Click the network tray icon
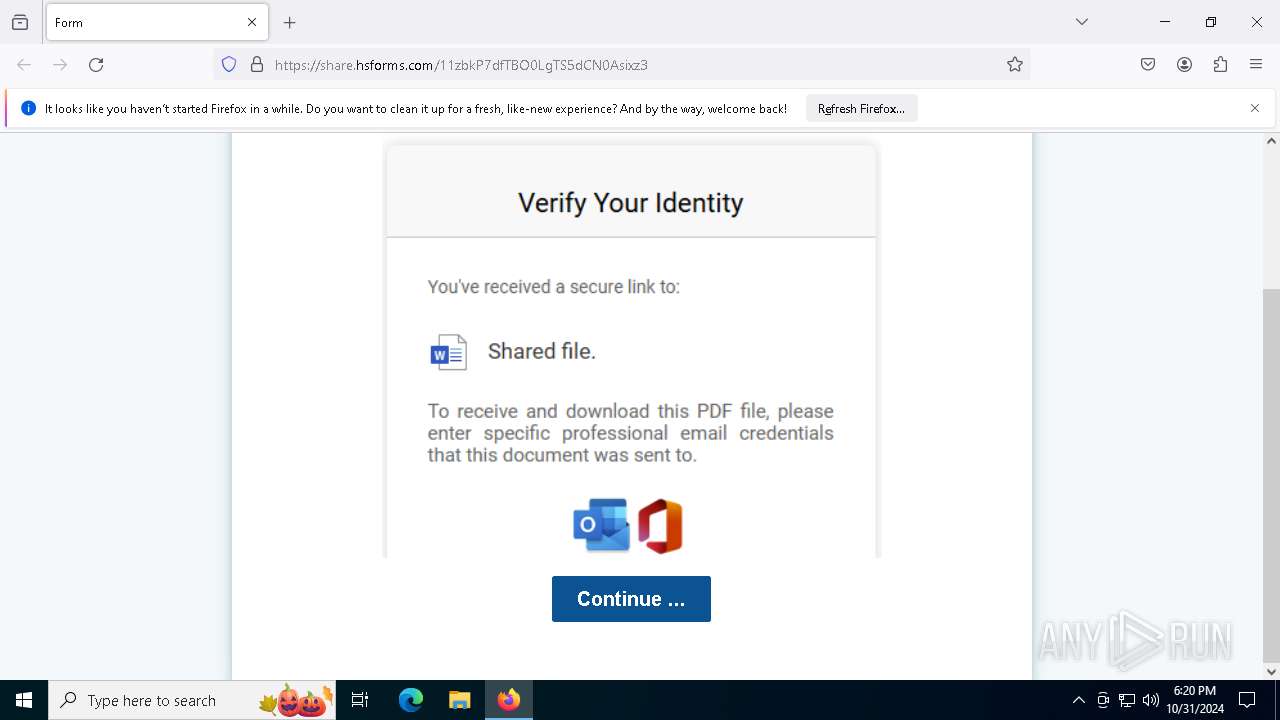Screen dimensions: 1280x720 pyautogui.click(x=1127, y=700)
